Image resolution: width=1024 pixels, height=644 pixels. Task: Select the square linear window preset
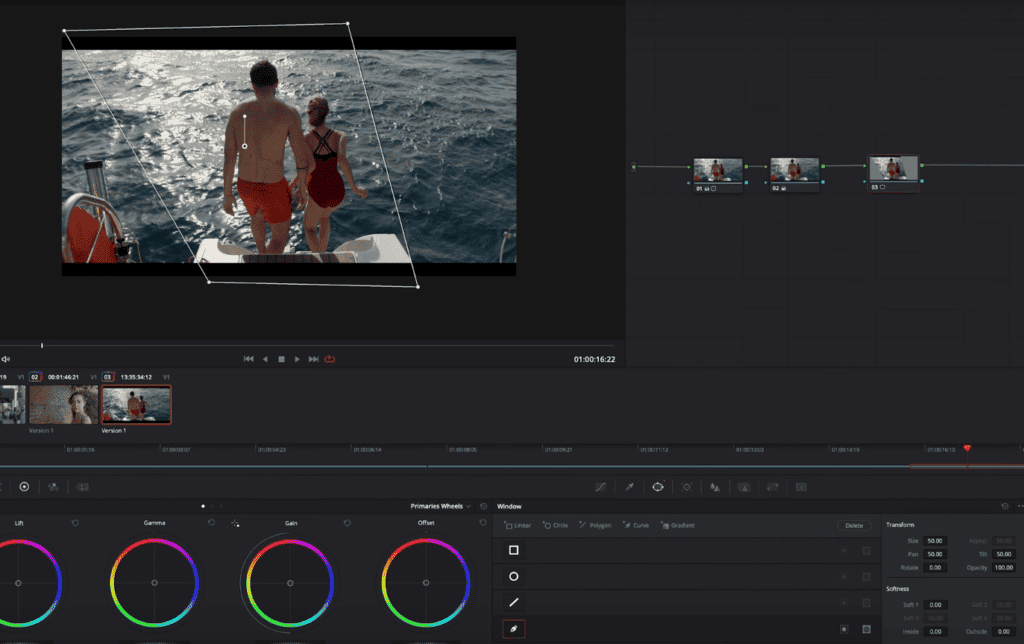click(x=514, y=551)
